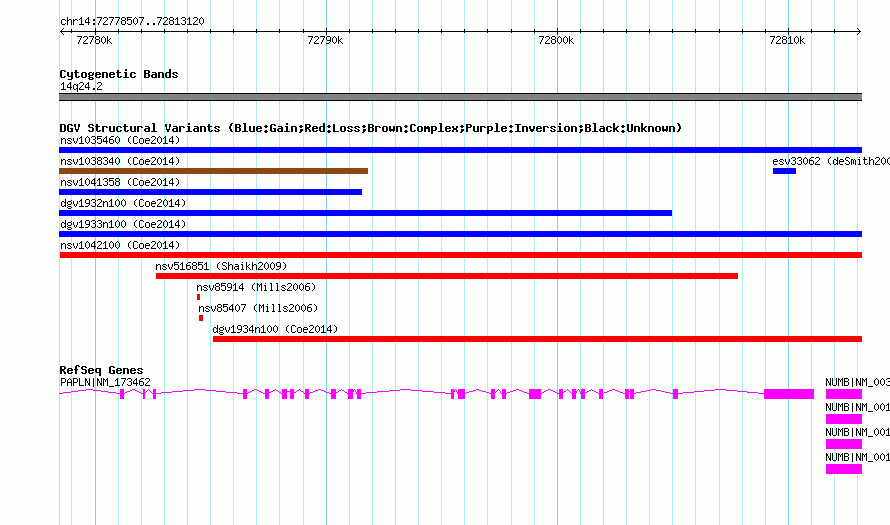Click the RefSeq Genes track title
This screenshot has width=890, height=525.
(x=101, y=370)
